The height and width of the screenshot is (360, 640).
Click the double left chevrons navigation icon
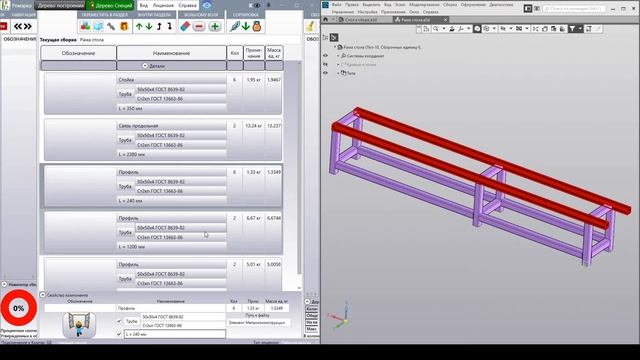tap(18, 26)
